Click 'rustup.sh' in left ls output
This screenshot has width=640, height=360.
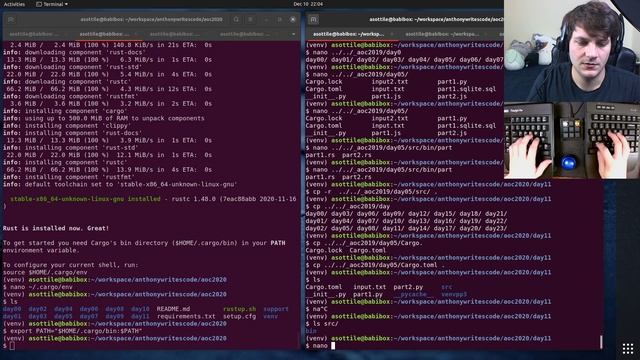click(x=240, y=309)
